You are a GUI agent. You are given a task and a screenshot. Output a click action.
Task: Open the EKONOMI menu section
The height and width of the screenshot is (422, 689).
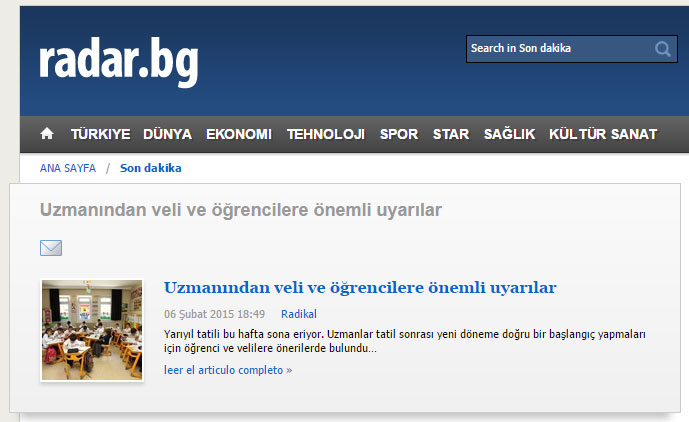click(x=239, y=134)
